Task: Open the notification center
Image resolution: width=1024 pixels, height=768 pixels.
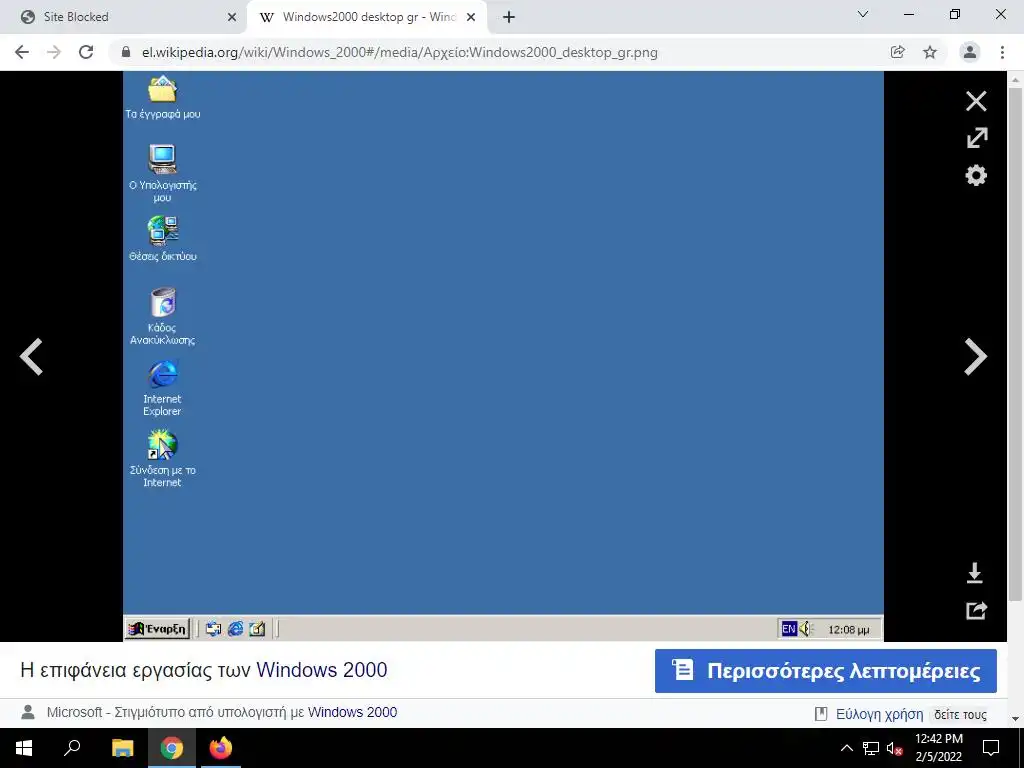Action: click(991, 748)
